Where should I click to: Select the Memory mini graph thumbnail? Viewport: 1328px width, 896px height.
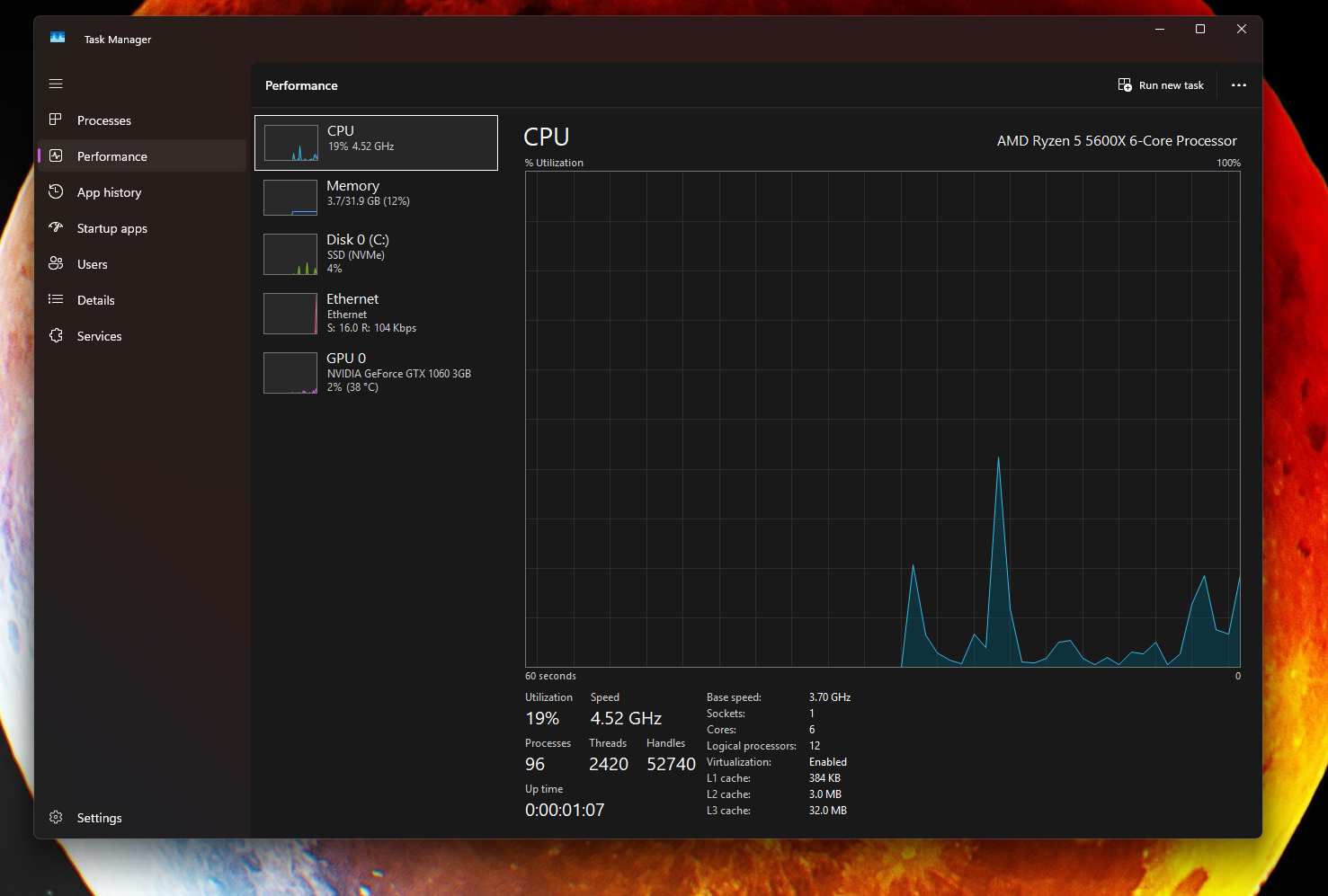click(290, 198)
